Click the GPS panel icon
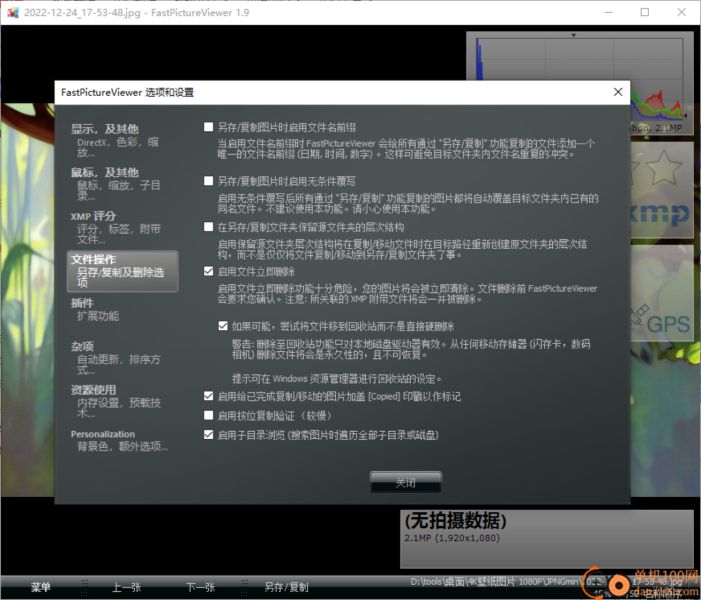Image resolution: width=701 pixels, height=600 pixels. pos(662,293)
